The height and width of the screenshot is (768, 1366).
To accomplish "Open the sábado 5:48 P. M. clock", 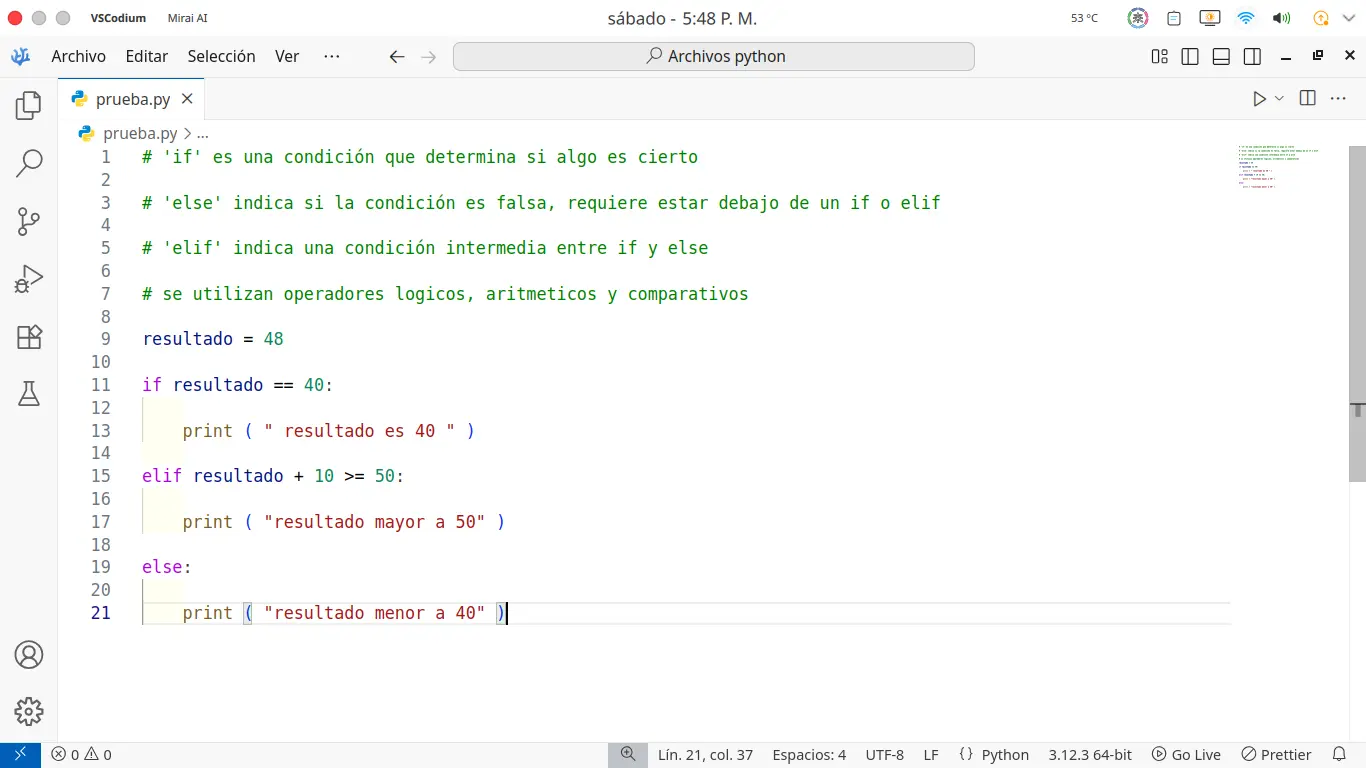I will coord(682,18).
